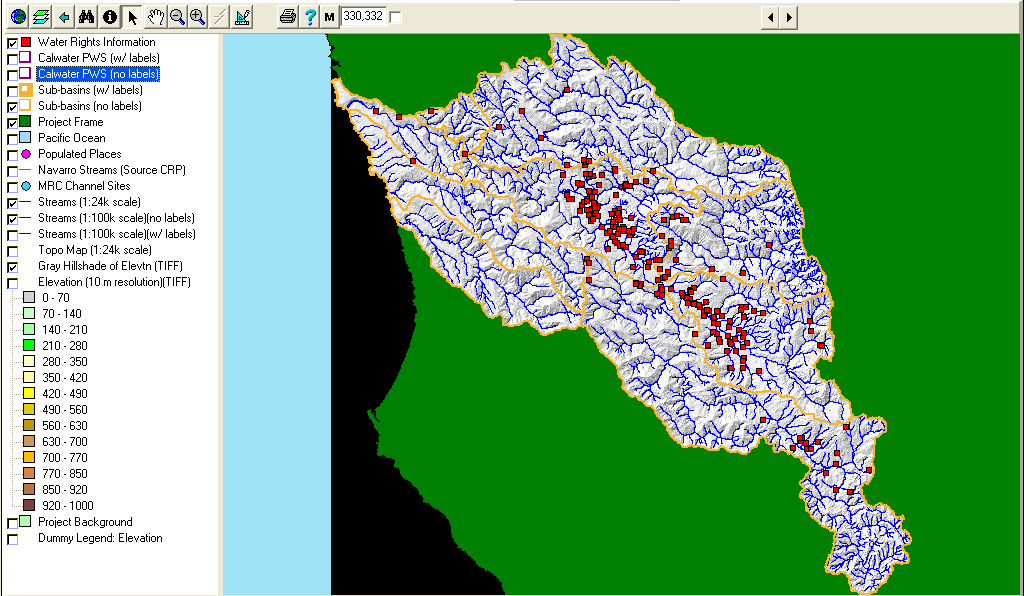Click the purple Calwater PWS (w/ labels) symbol
1024x596 pixels.
tap(25, 57)
